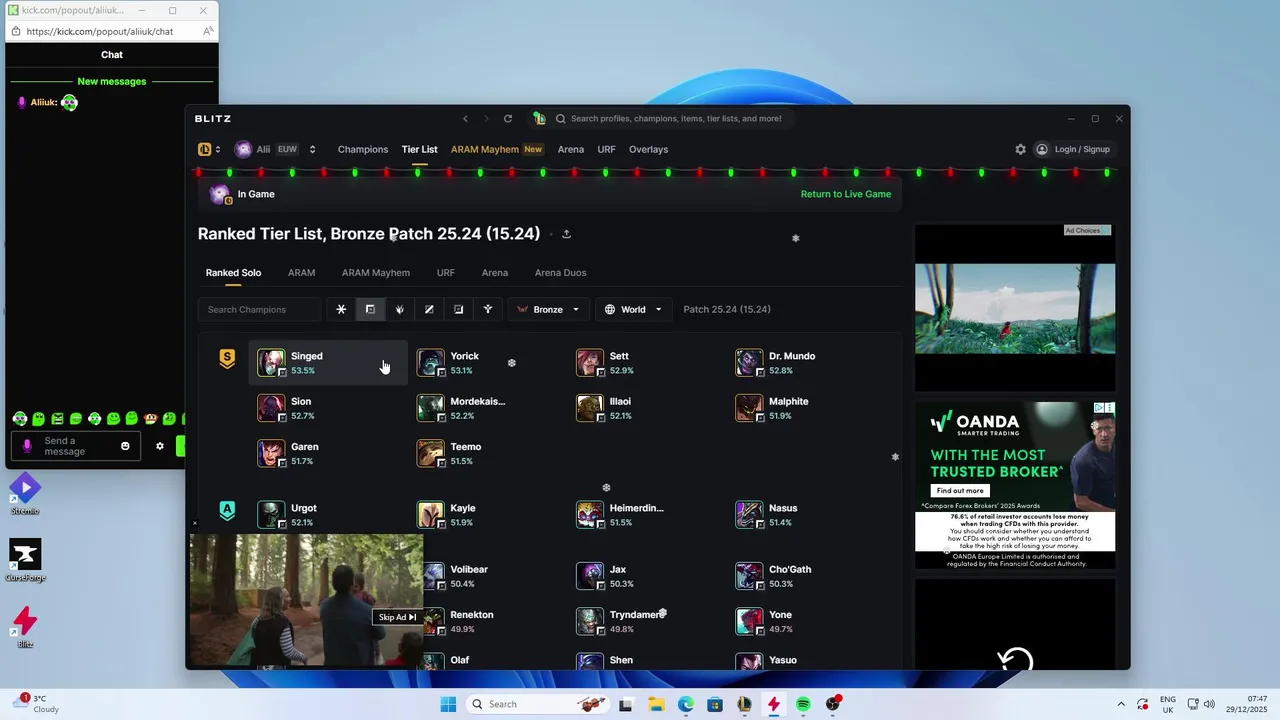1280x720 pixels.
Task: Filter the tier list by bot lane
Action: pos(458,309)
